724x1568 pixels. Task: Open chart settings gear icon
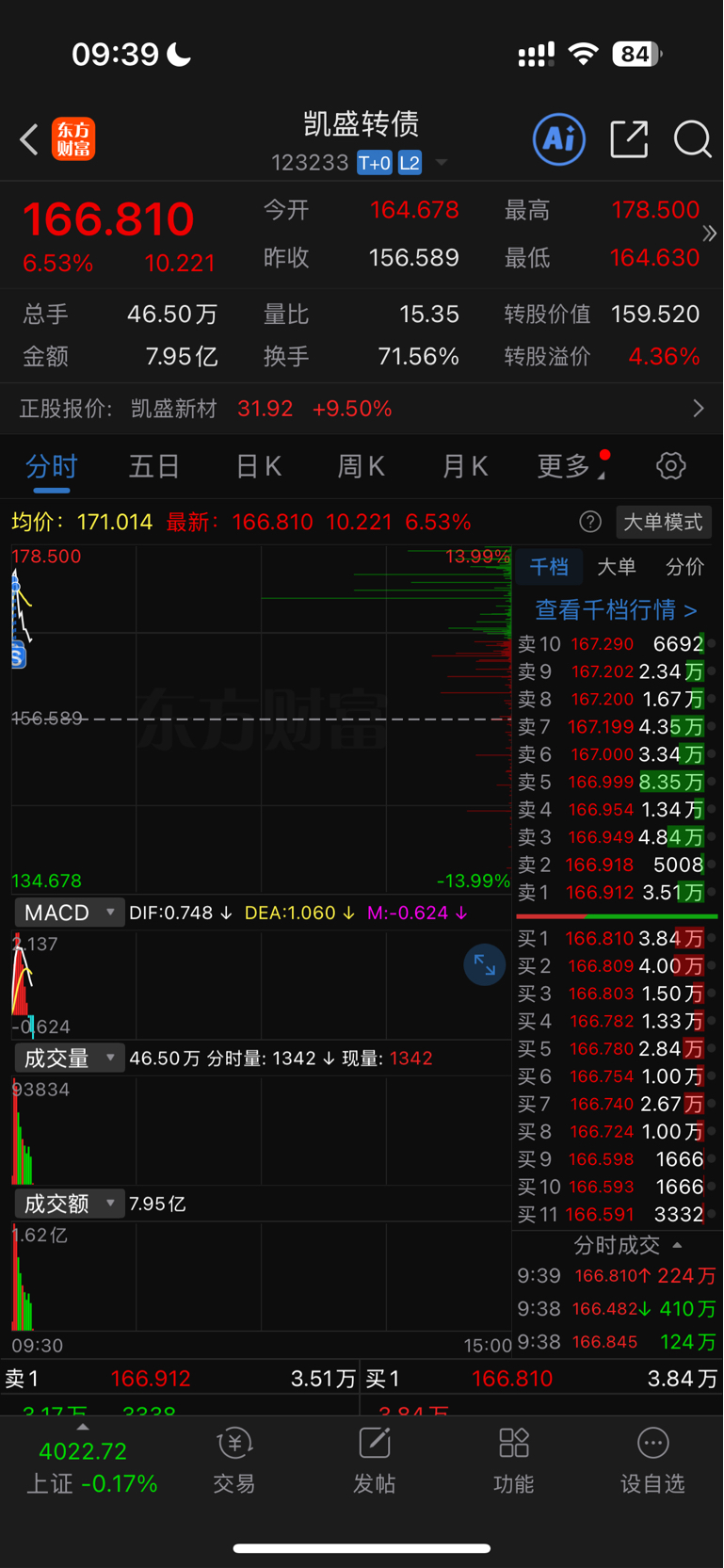(670, 465)
